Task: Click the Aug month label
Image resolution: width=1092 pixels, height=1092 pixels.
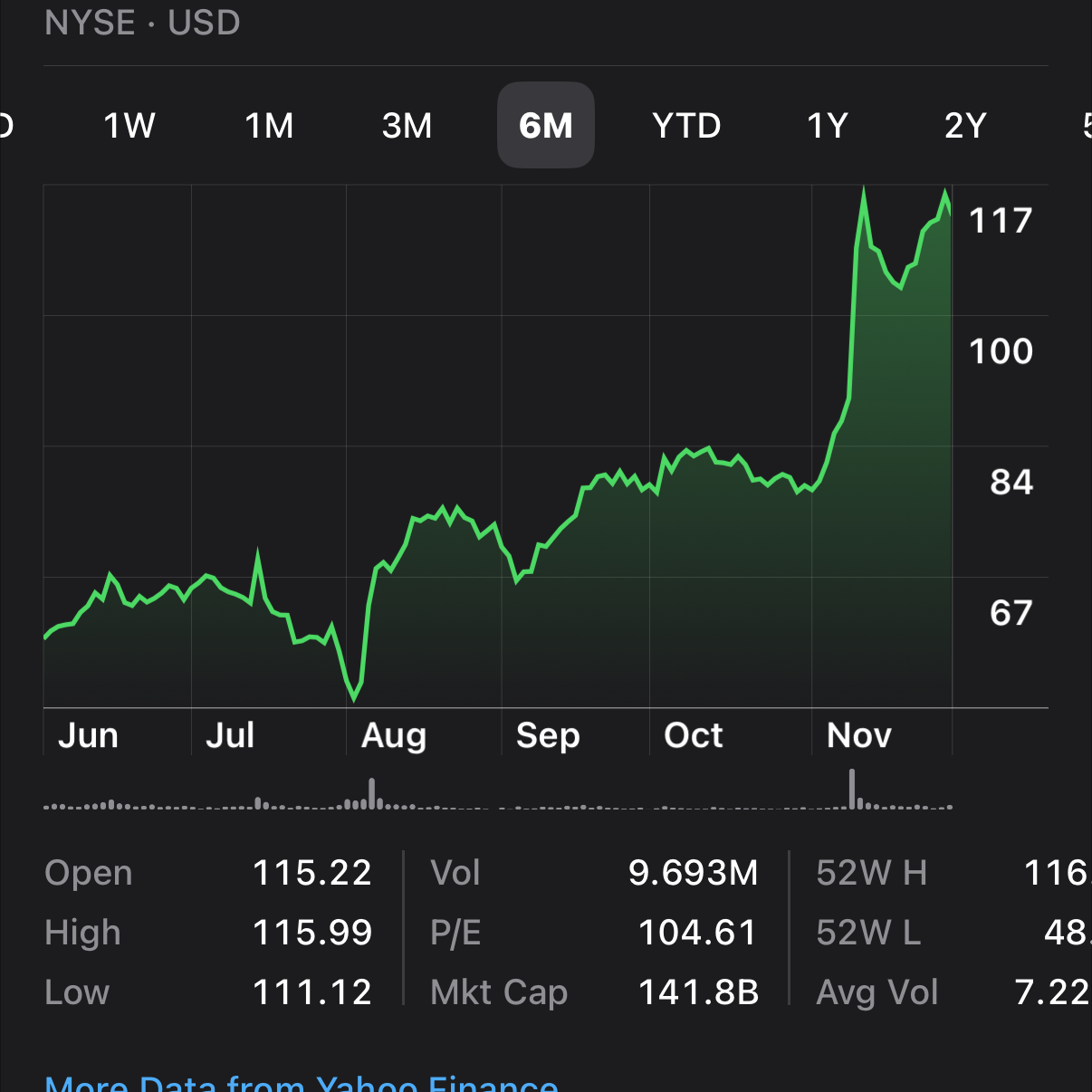Action: (x=393, y=735)
